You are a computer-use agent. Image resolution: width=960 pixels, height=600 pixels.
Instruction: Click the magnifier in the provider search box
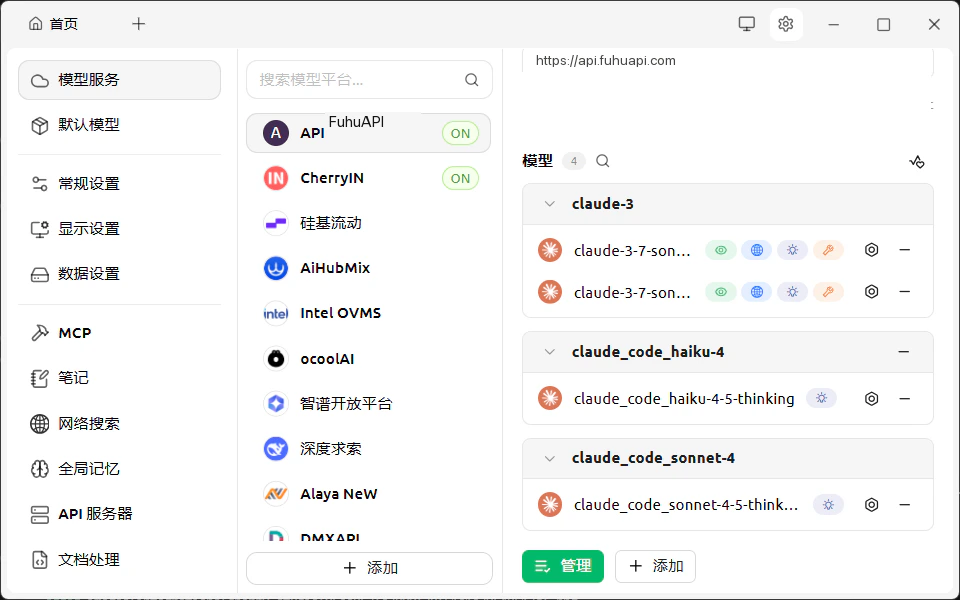click(471, 80)
